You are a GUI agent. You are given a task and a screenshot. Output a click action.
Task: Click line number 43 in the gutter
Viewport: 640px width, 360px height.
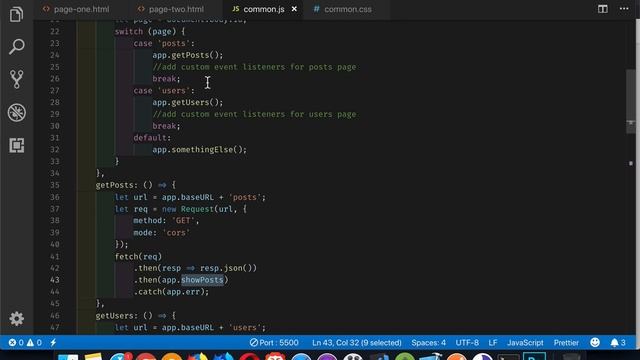pos(55,280)
